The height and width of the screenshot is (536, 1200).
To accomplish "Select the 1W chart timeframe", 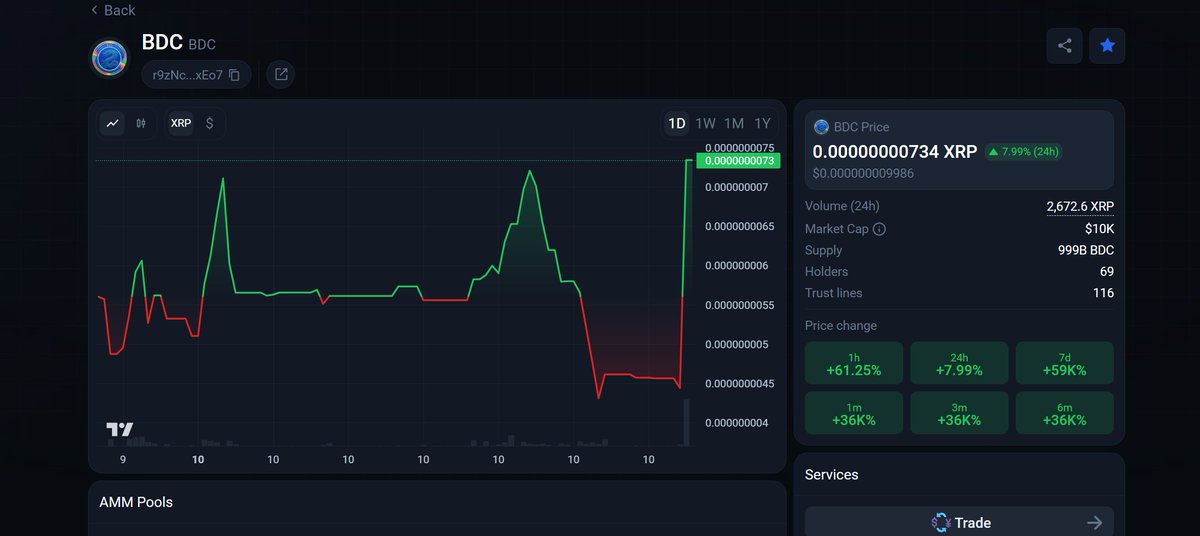I will 705,123.
